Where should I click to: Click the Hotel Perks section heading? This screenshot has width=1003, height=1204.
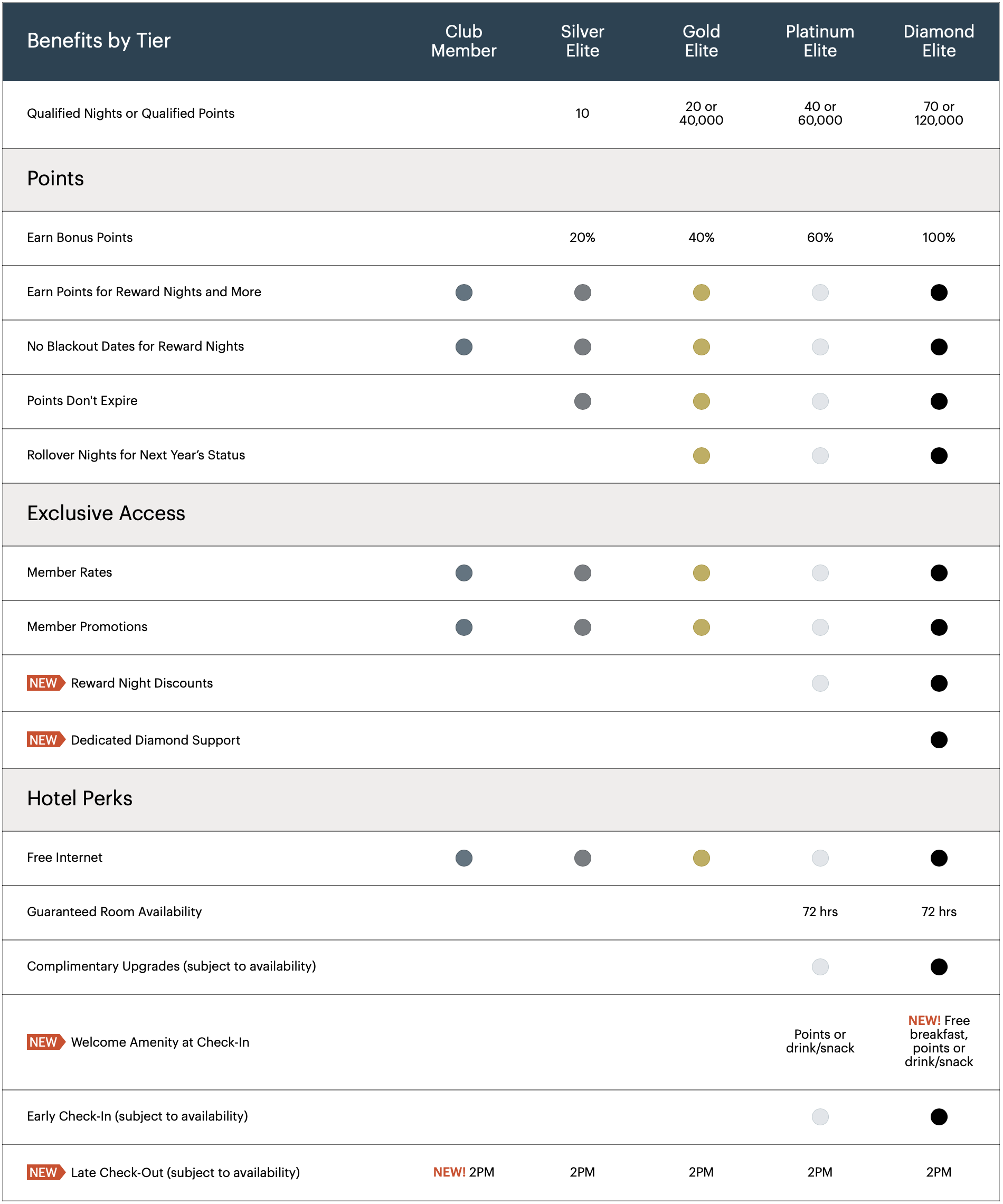click(79, 798)
